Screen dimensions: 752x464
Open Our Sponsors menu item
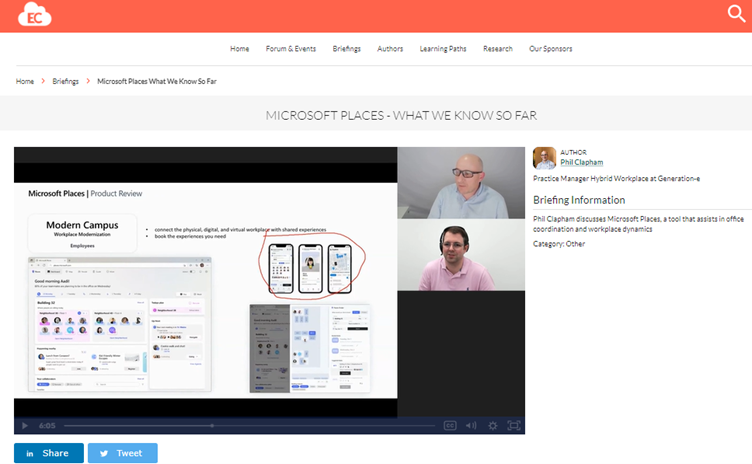coord(551,49)
